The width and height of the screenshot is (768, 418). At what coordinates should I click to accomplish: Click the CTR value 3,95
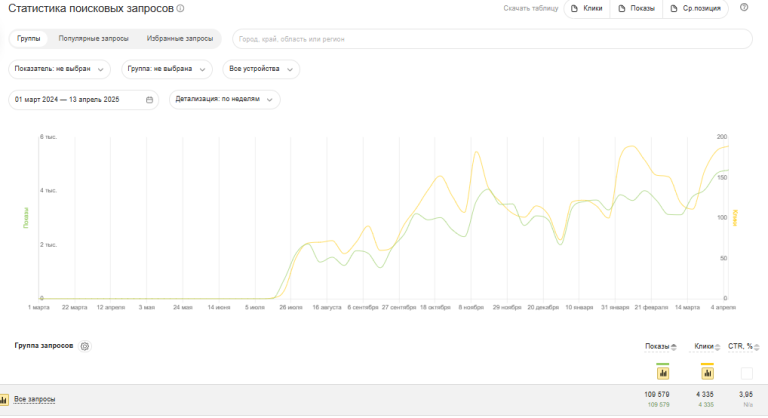[x=746, y=394]
